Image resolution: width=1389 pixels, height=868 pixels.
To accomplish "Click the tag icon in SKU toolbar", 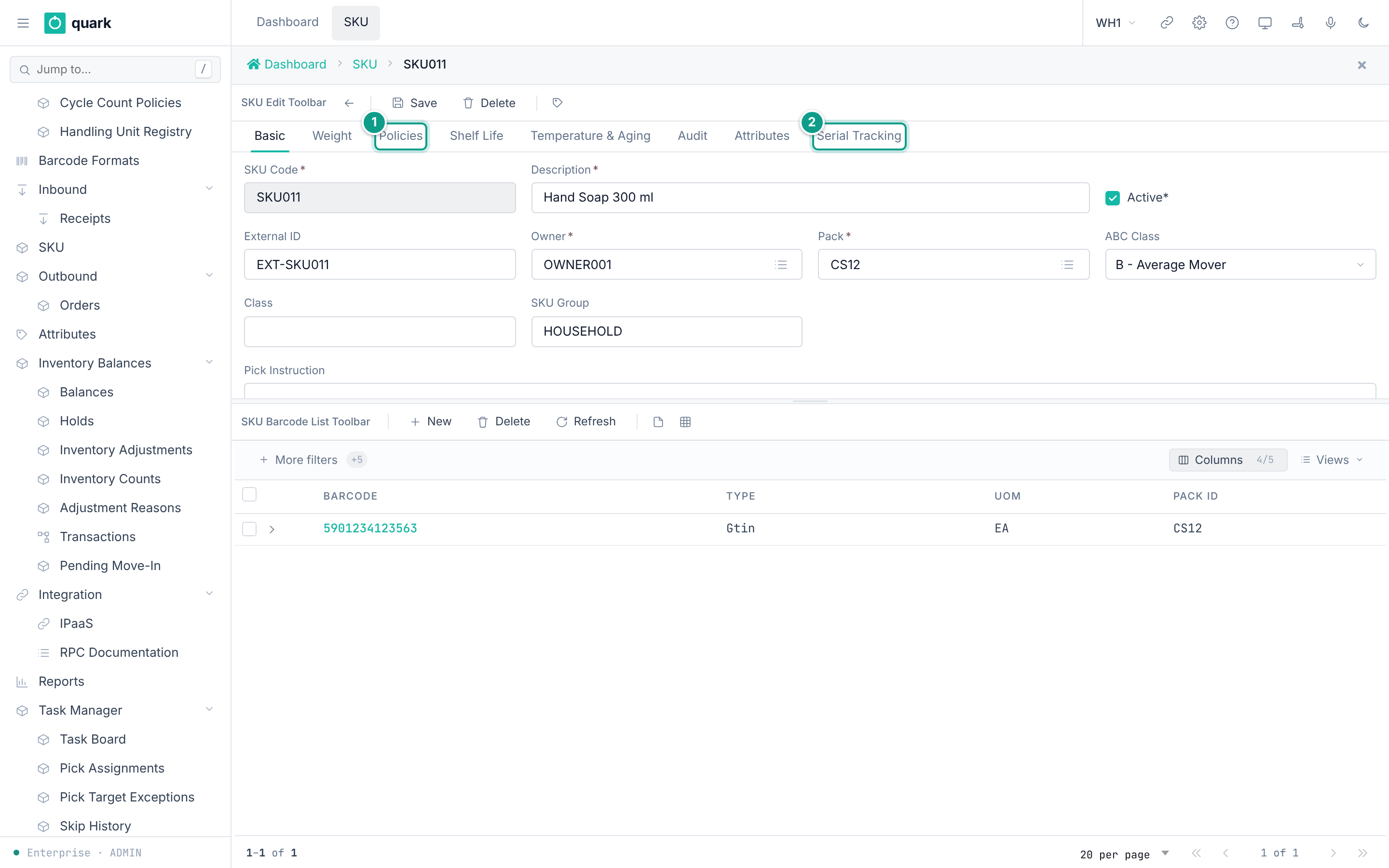I will click(558, 103).
